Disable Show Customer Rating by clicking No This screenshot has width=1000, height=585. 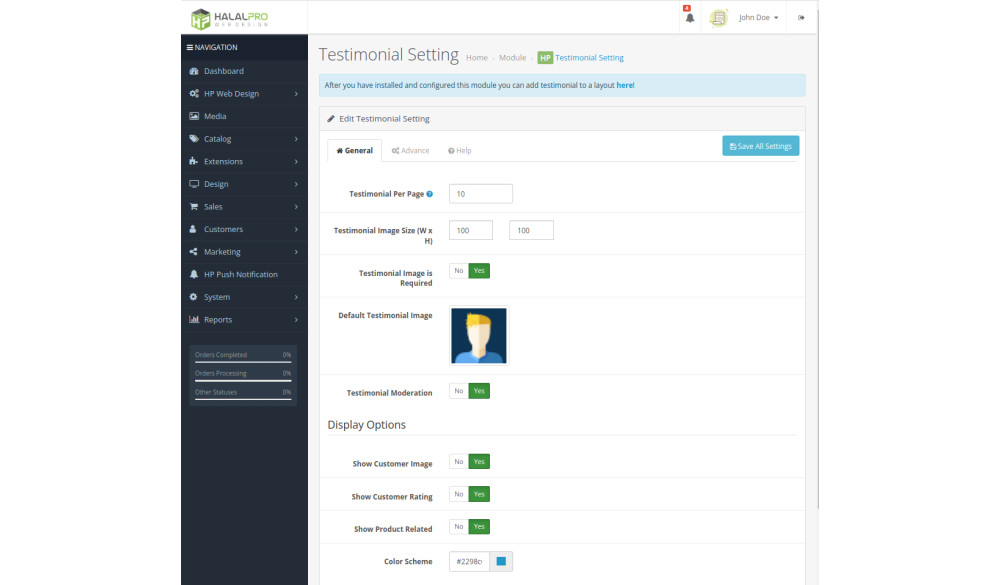[x=459, y=494]
